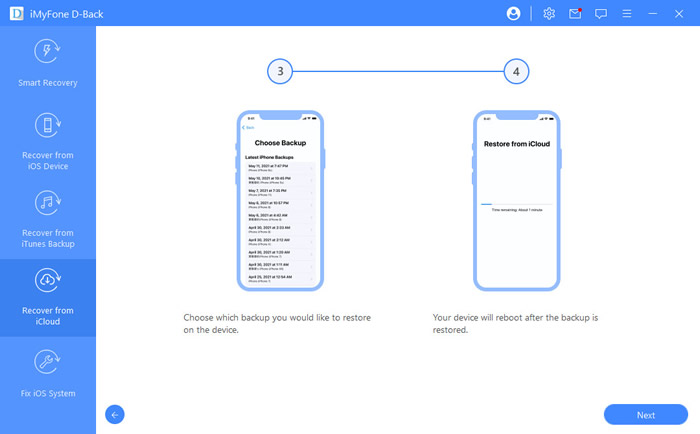Open the user account profile icon
The image size is (700, 434).
click(x=514, y=14)
